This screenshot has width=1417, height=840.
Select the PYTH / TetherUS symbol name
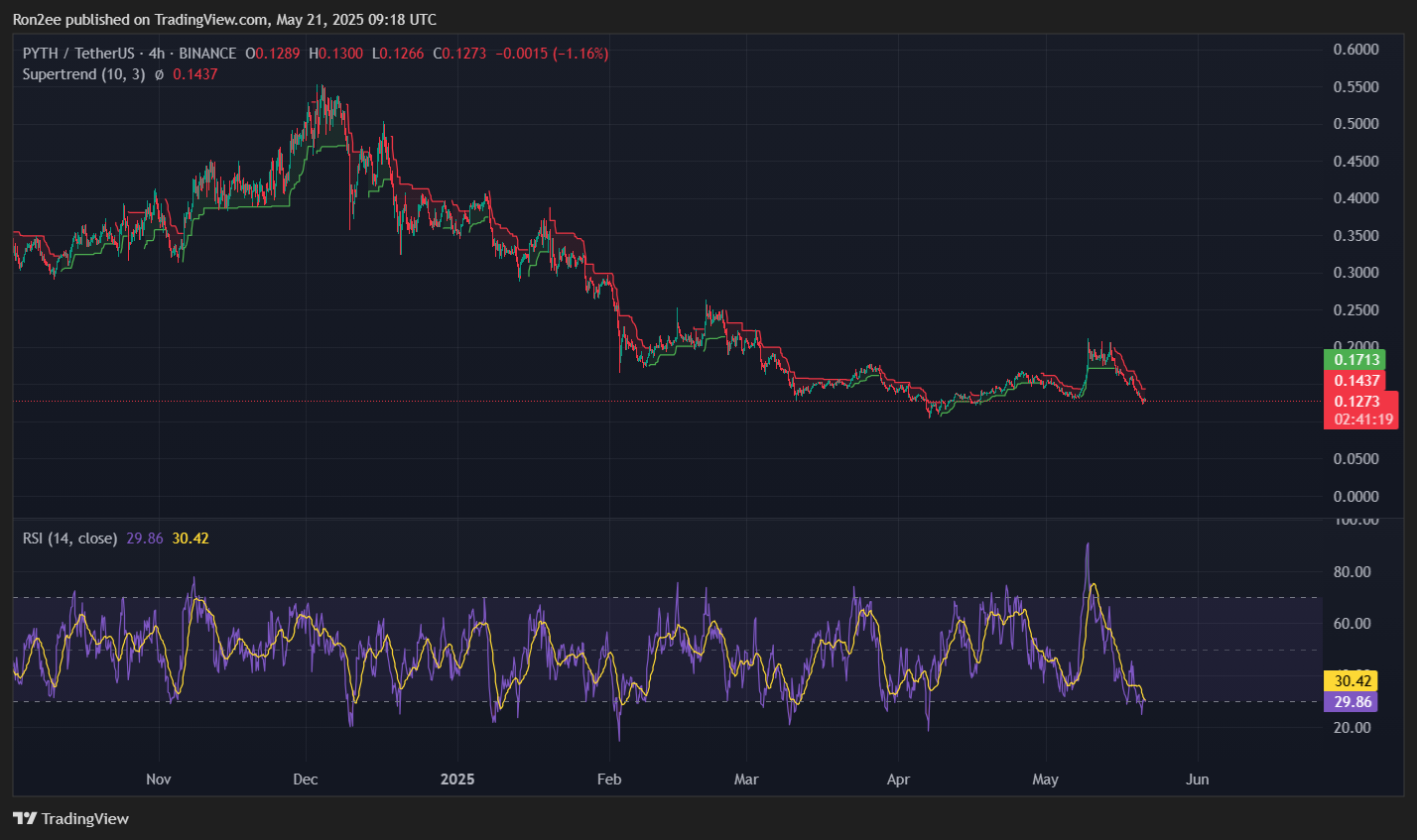[77, 54]
